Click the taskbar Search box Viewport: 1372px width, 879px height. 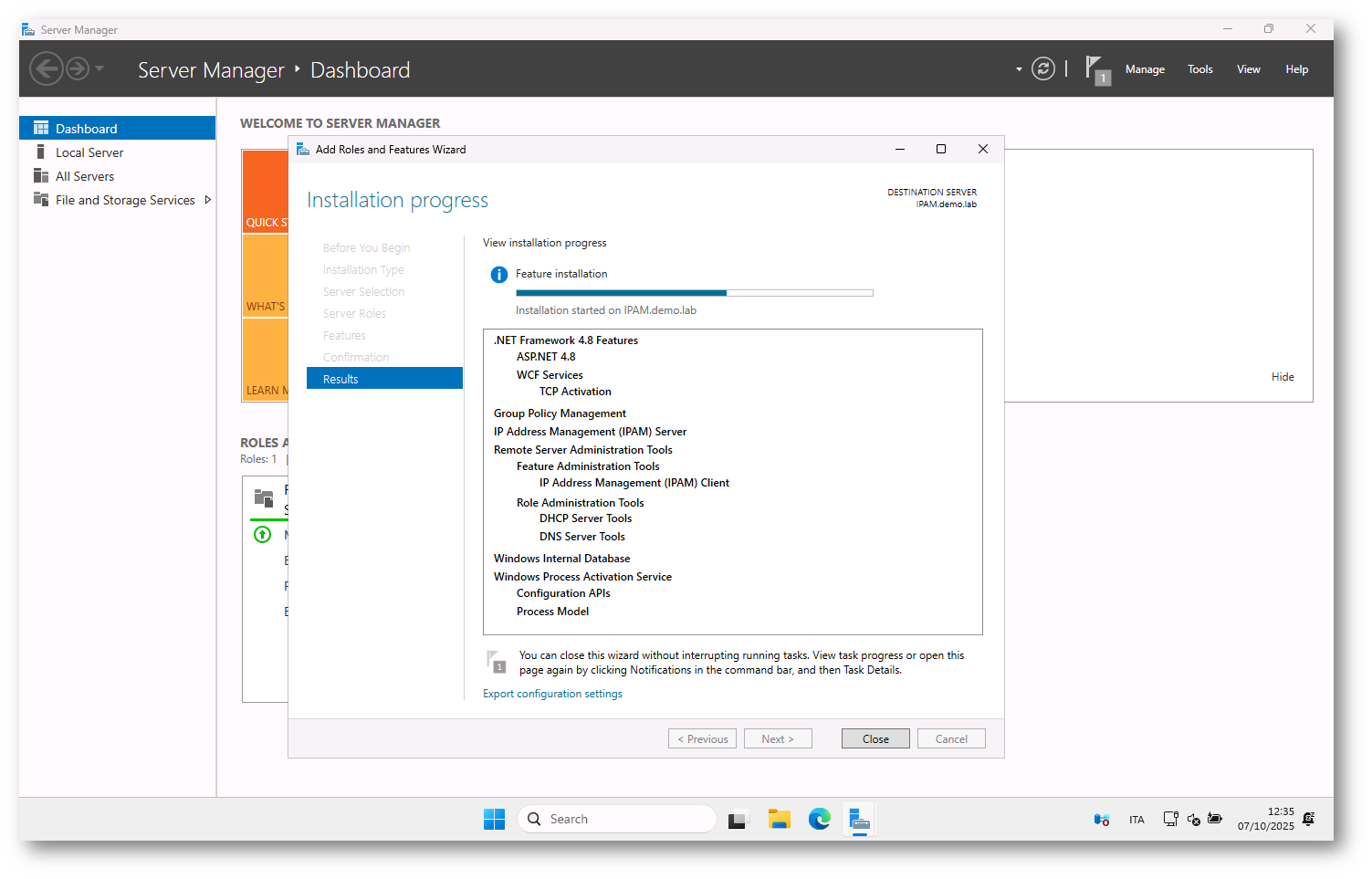(617, 819)
